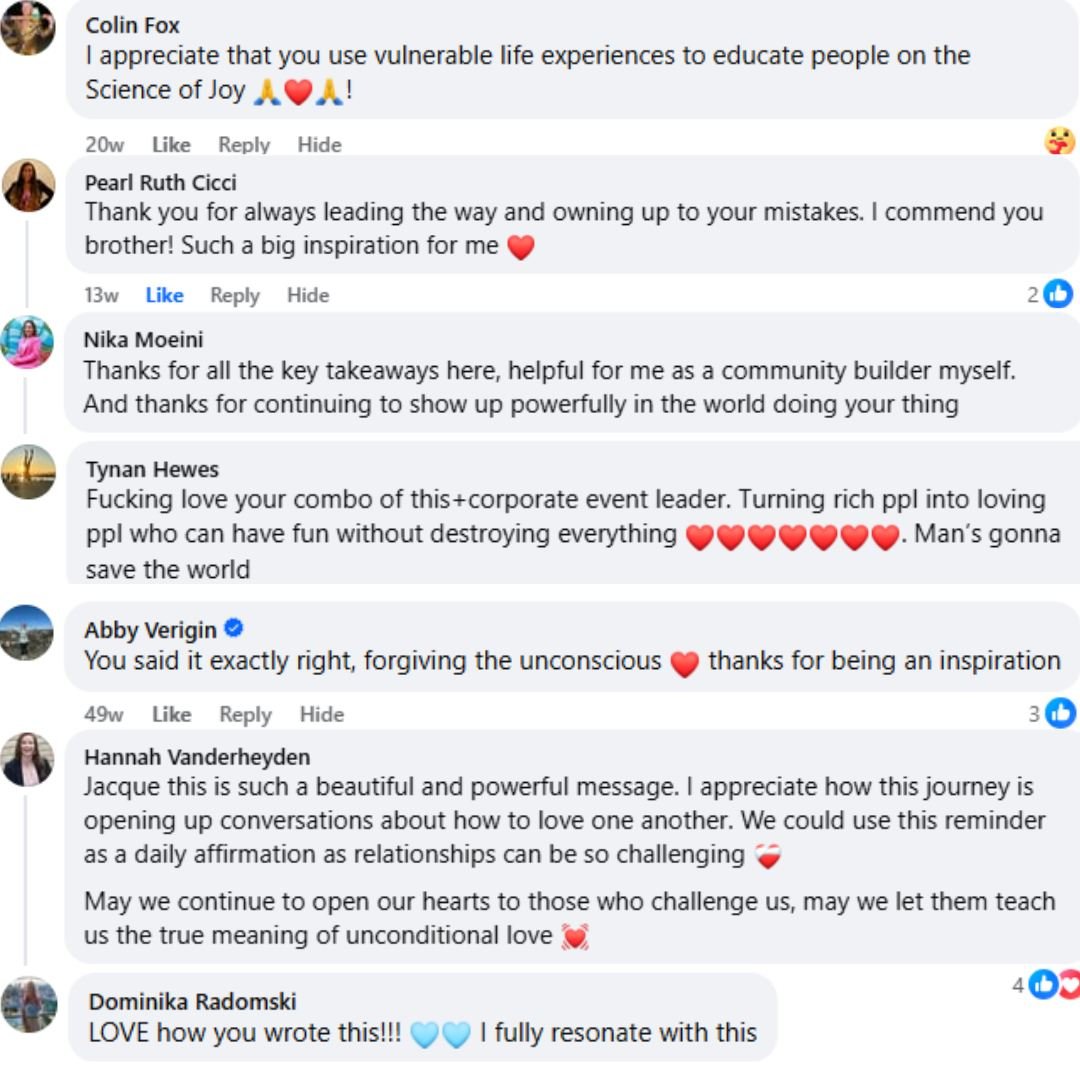Viewport: 1080px width, 1080px height.
Task: Click Pearl Ruth Cicci's avatar
Action: click(x=28, y=185)
